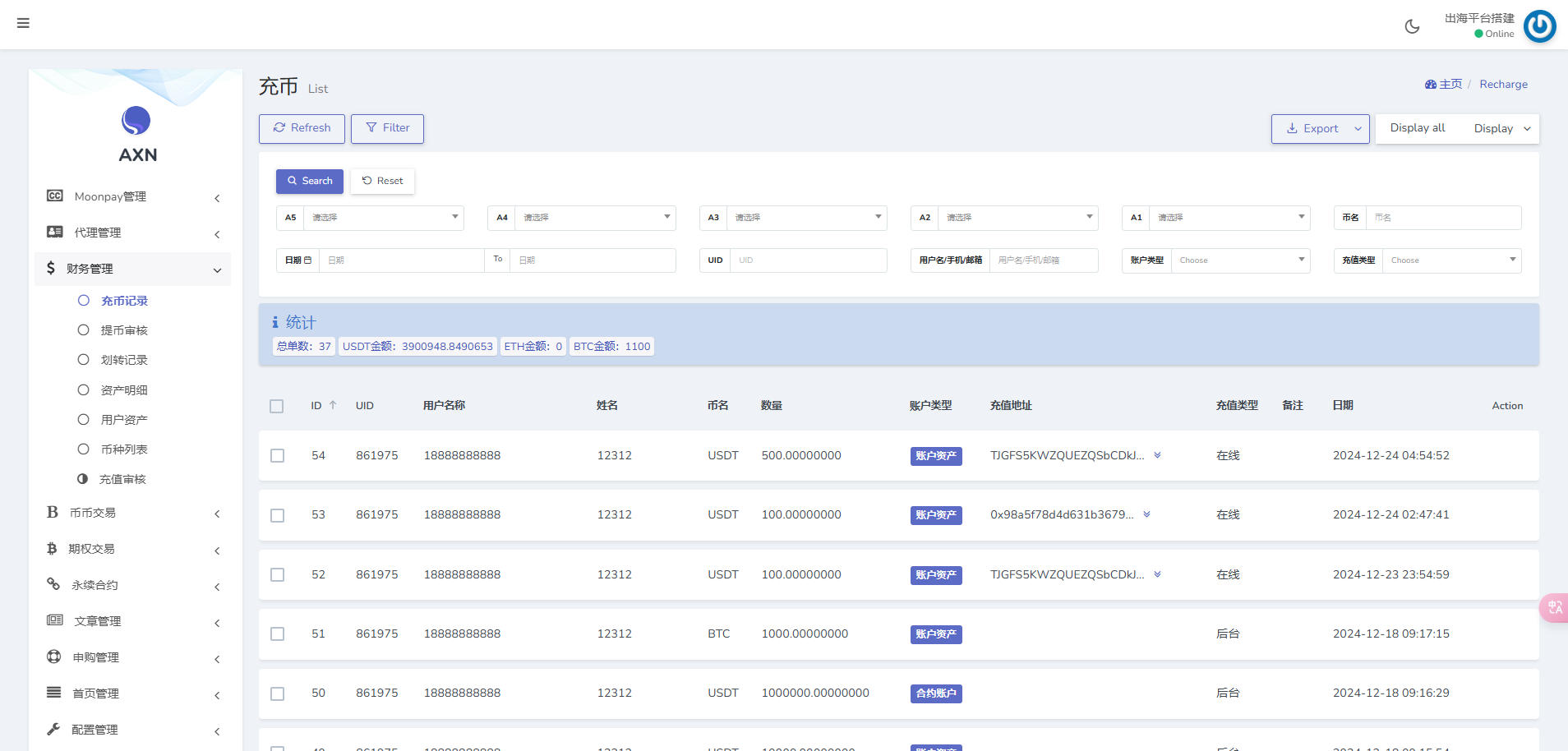This screenshot has width=1568, height=751.
Task: Select checkbox for row ID 51
Action: coord(278,634)
